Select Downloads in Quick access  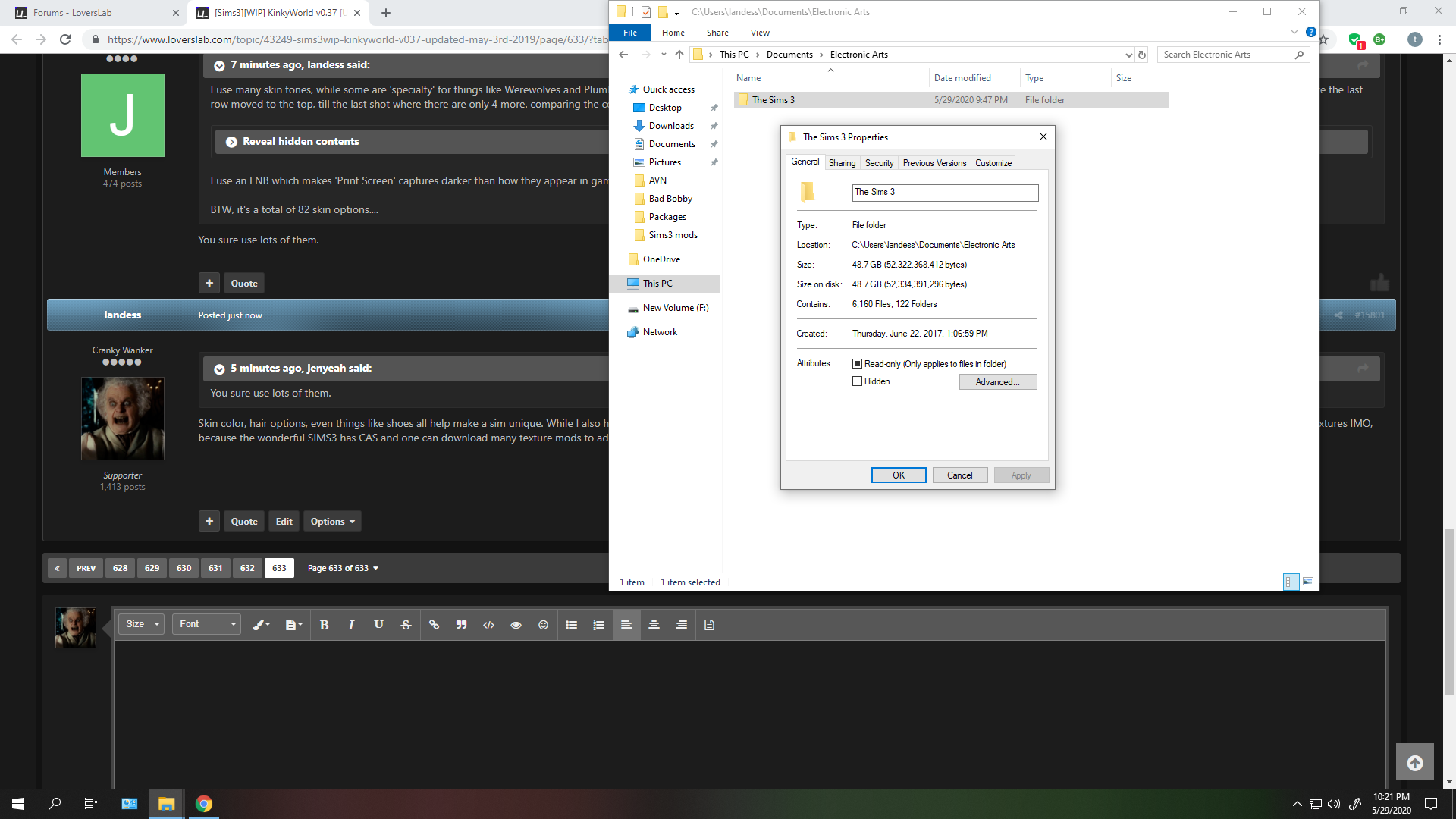point(671,126)
